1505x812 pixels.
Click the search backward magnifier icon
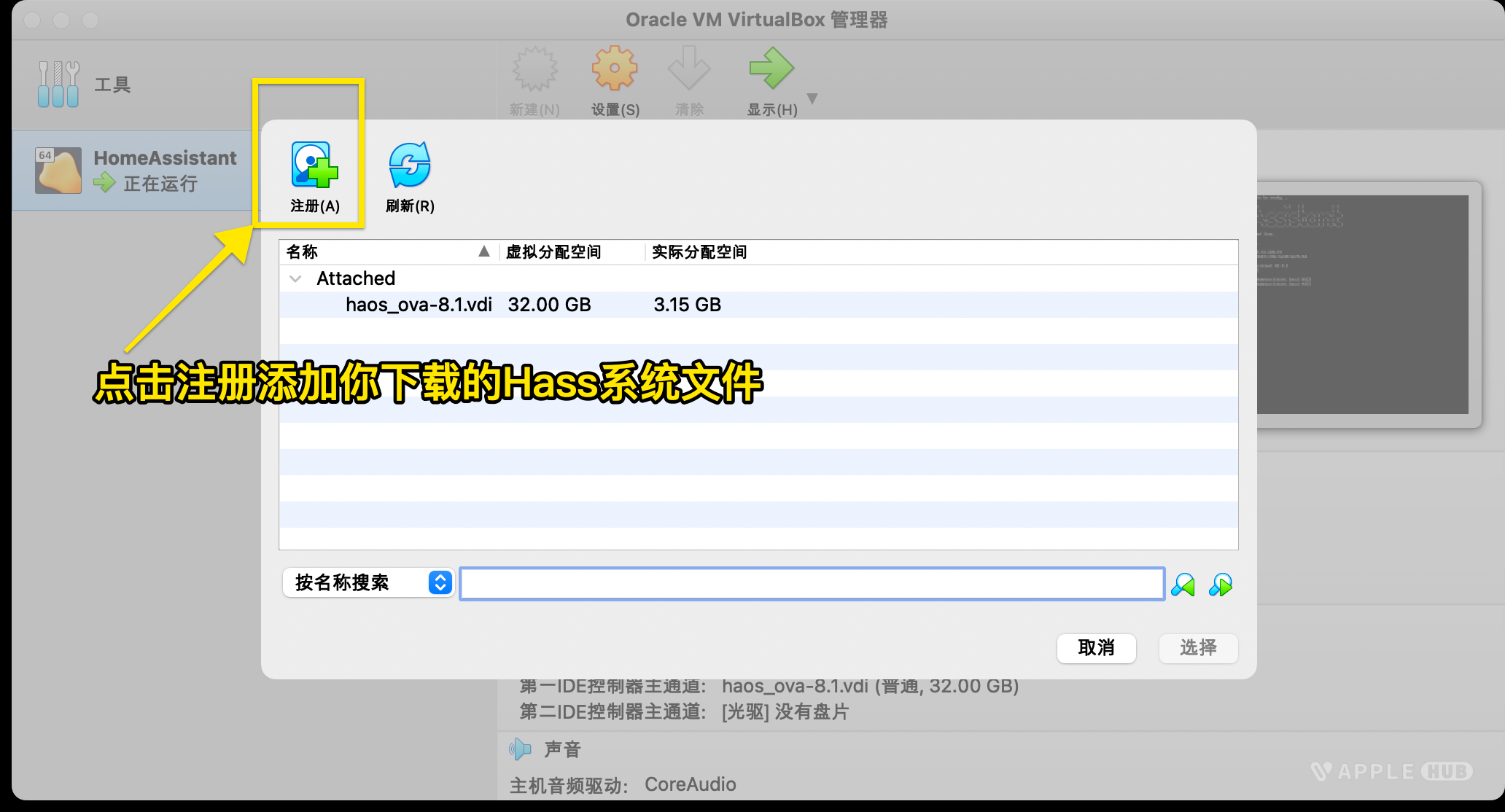click(1183, 583)
